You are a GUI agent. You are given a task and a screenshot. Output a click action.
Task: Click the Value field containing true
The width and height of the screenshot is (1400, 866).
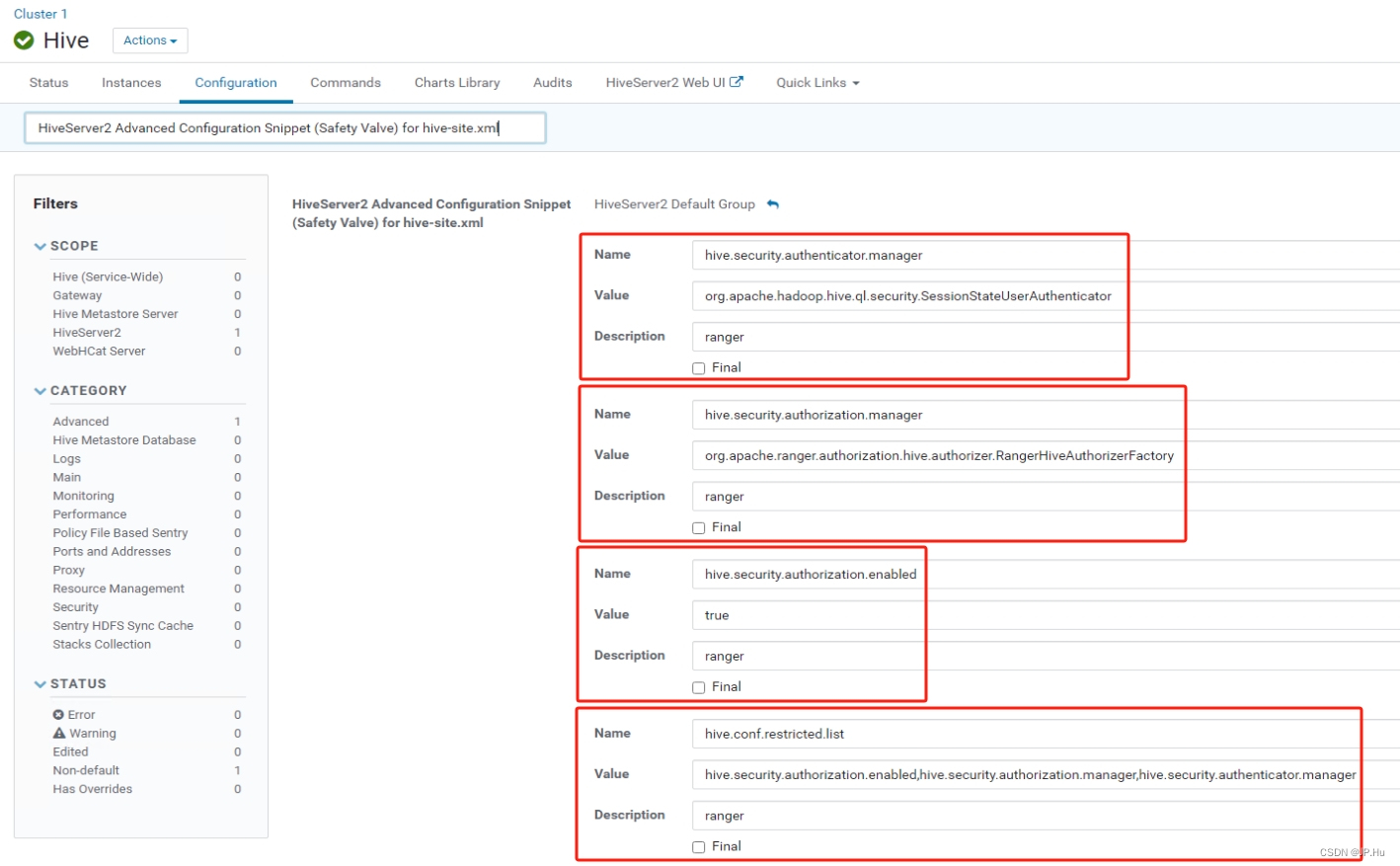coord(1046,615)
